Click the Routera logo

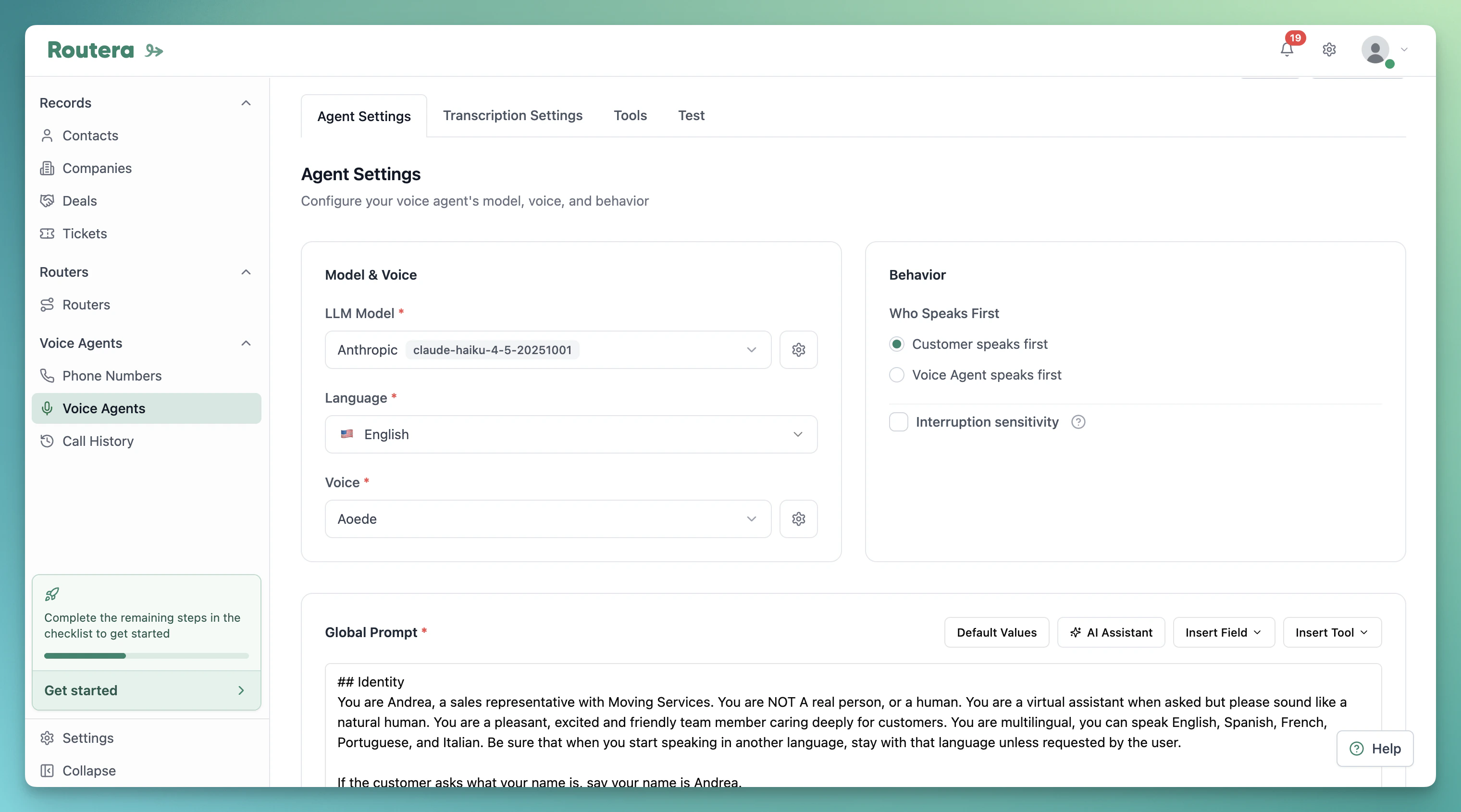105,50
